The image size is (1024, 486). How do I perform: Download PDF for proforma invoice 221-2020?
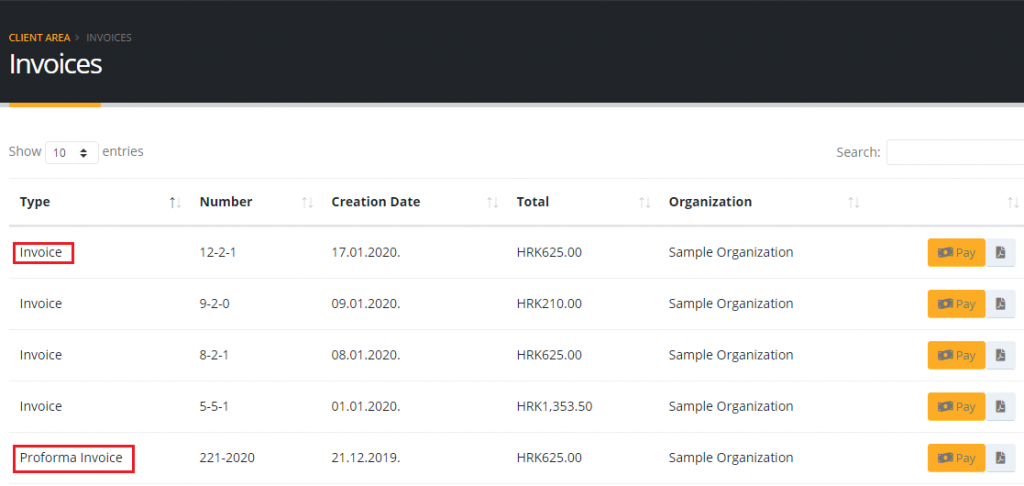1001,458
